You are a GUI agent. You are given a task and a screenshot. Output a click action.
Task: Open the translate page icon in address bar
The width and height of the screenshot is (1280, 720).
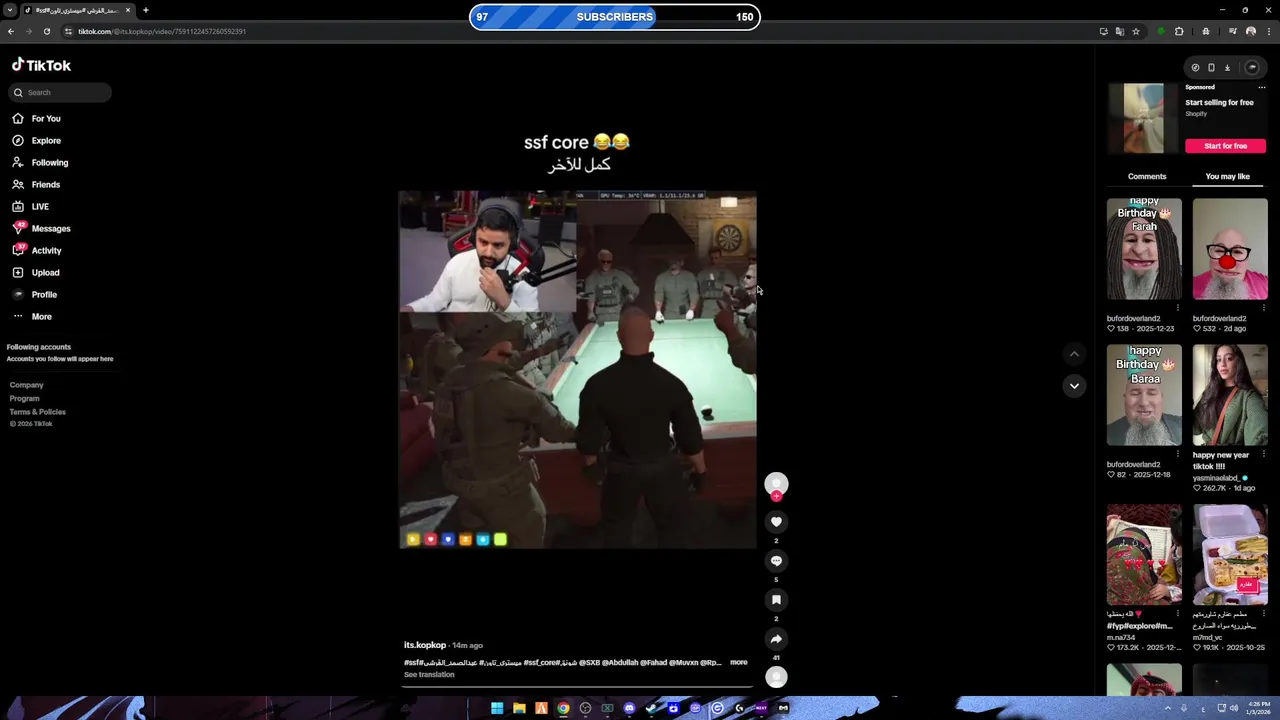coord(1120,31)
